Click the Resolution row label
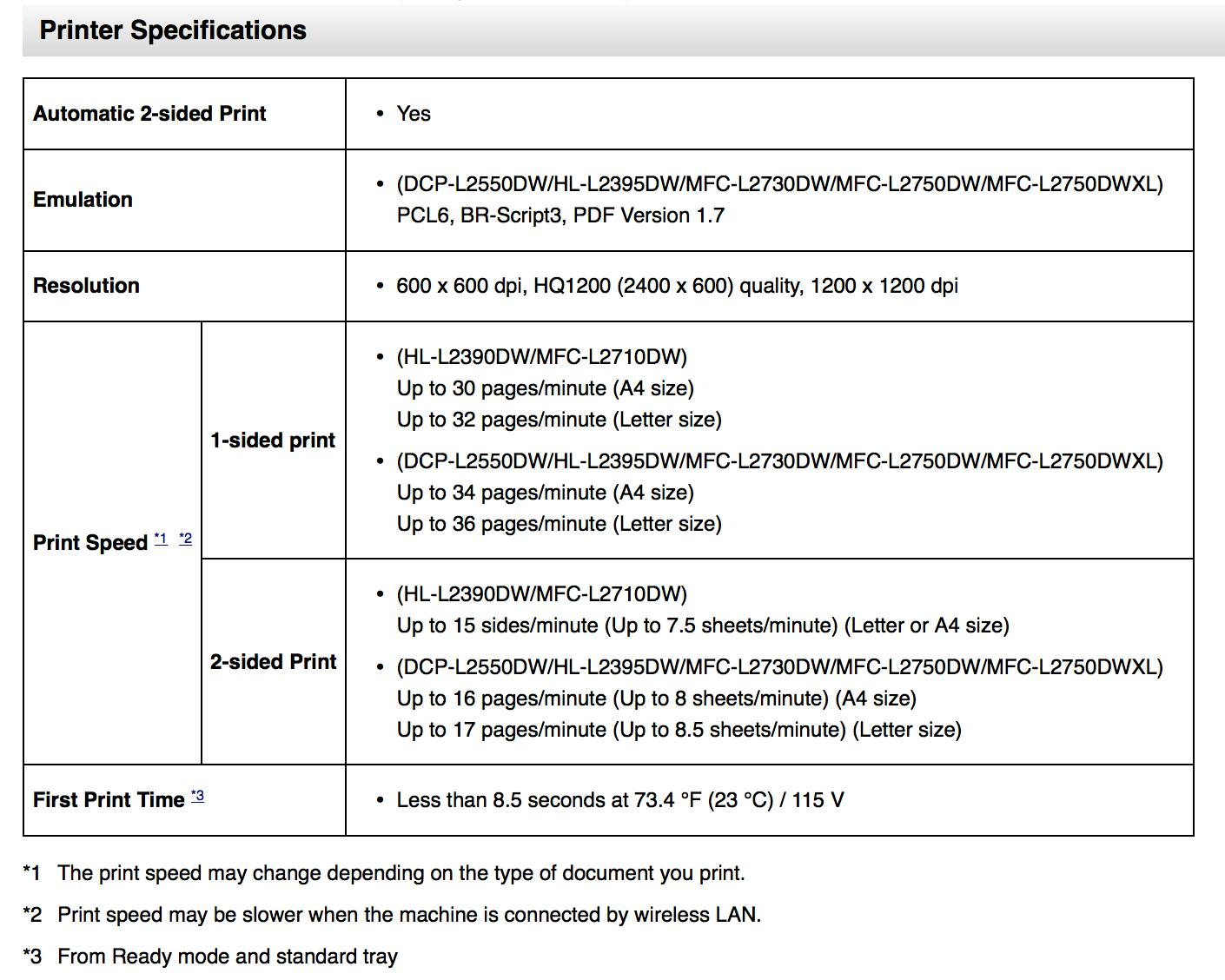The width and height of the screenshot is (1225, 980). pos(86,286)
